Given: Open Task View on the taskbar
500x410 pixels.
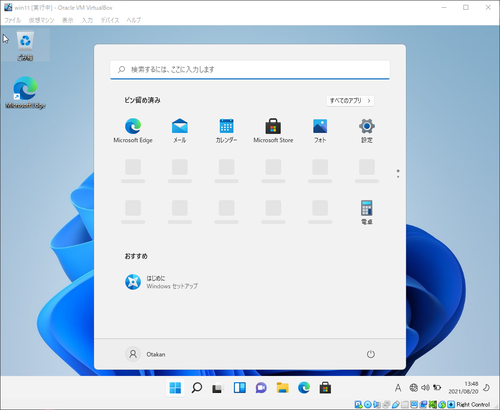Looking at the screenshot, I should tap(217, 388).
